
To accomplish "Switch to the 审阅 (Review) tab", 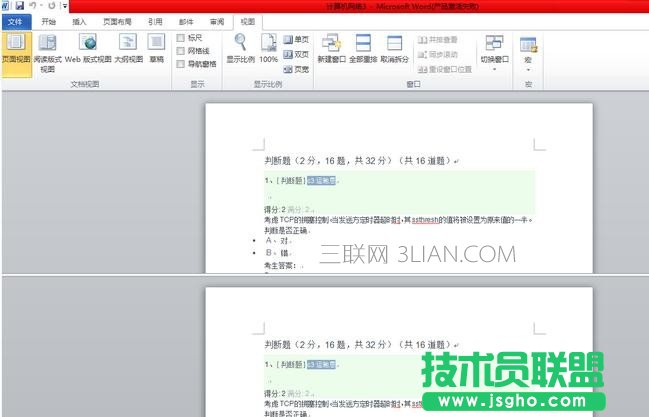I will click(217, 22).
